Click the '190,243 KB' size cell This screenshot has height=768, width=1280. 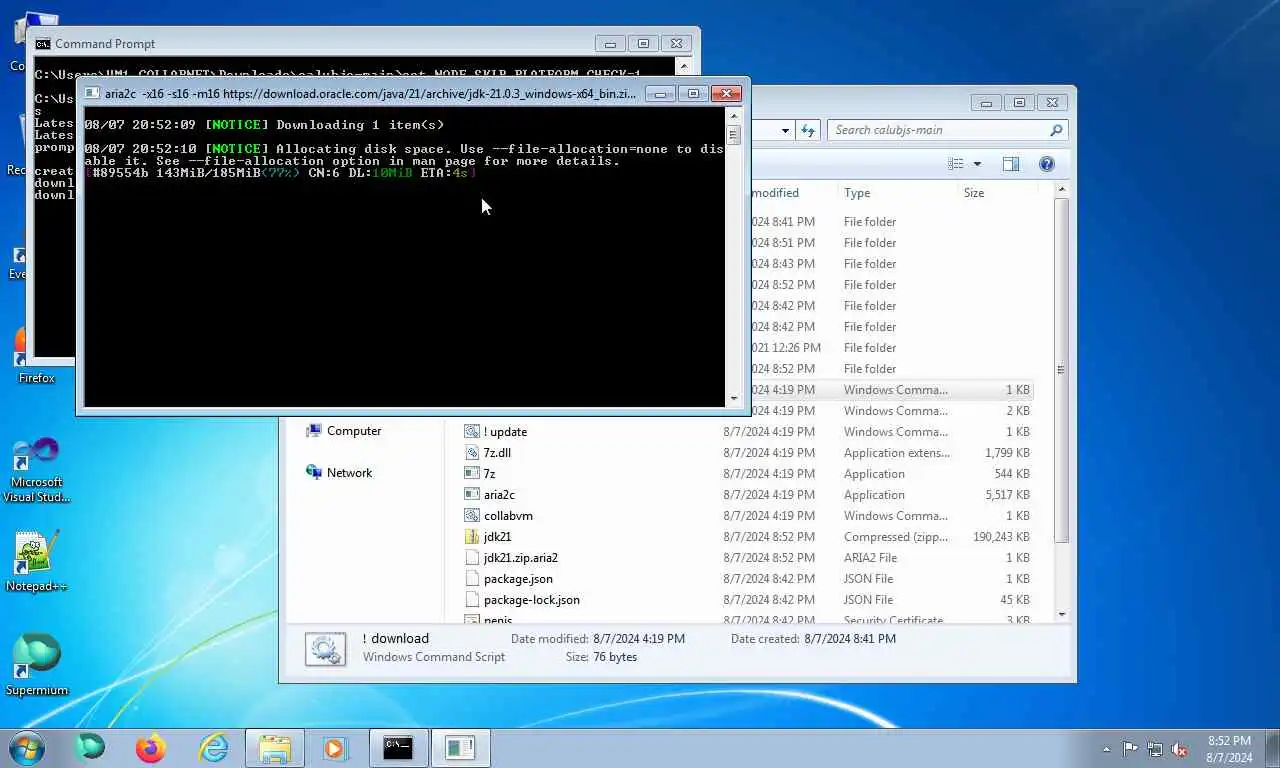point(1001,537)
